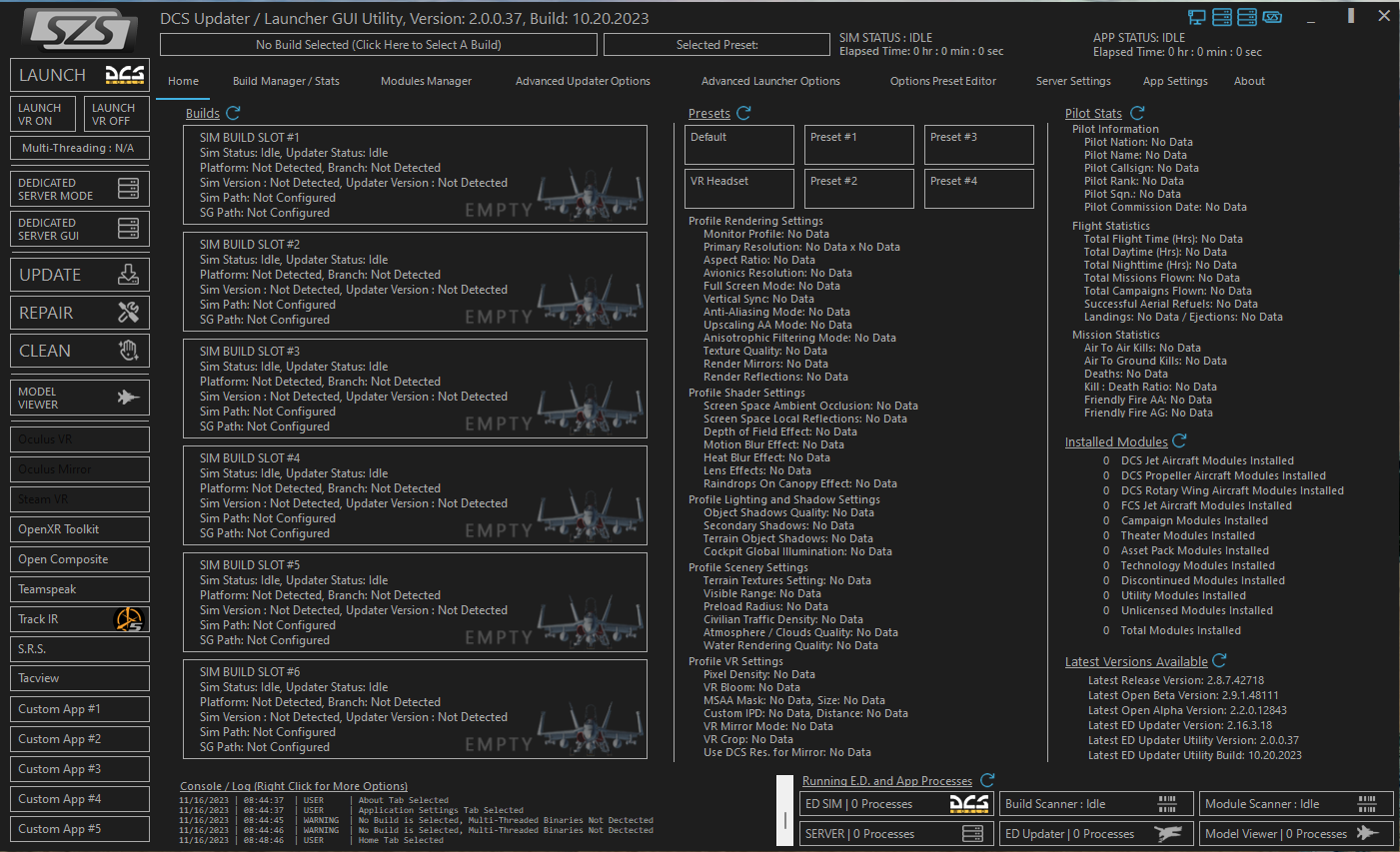Viewport: 1400px width, 852px height.
Task: Select Preset #2
Action: coord(859,189)
